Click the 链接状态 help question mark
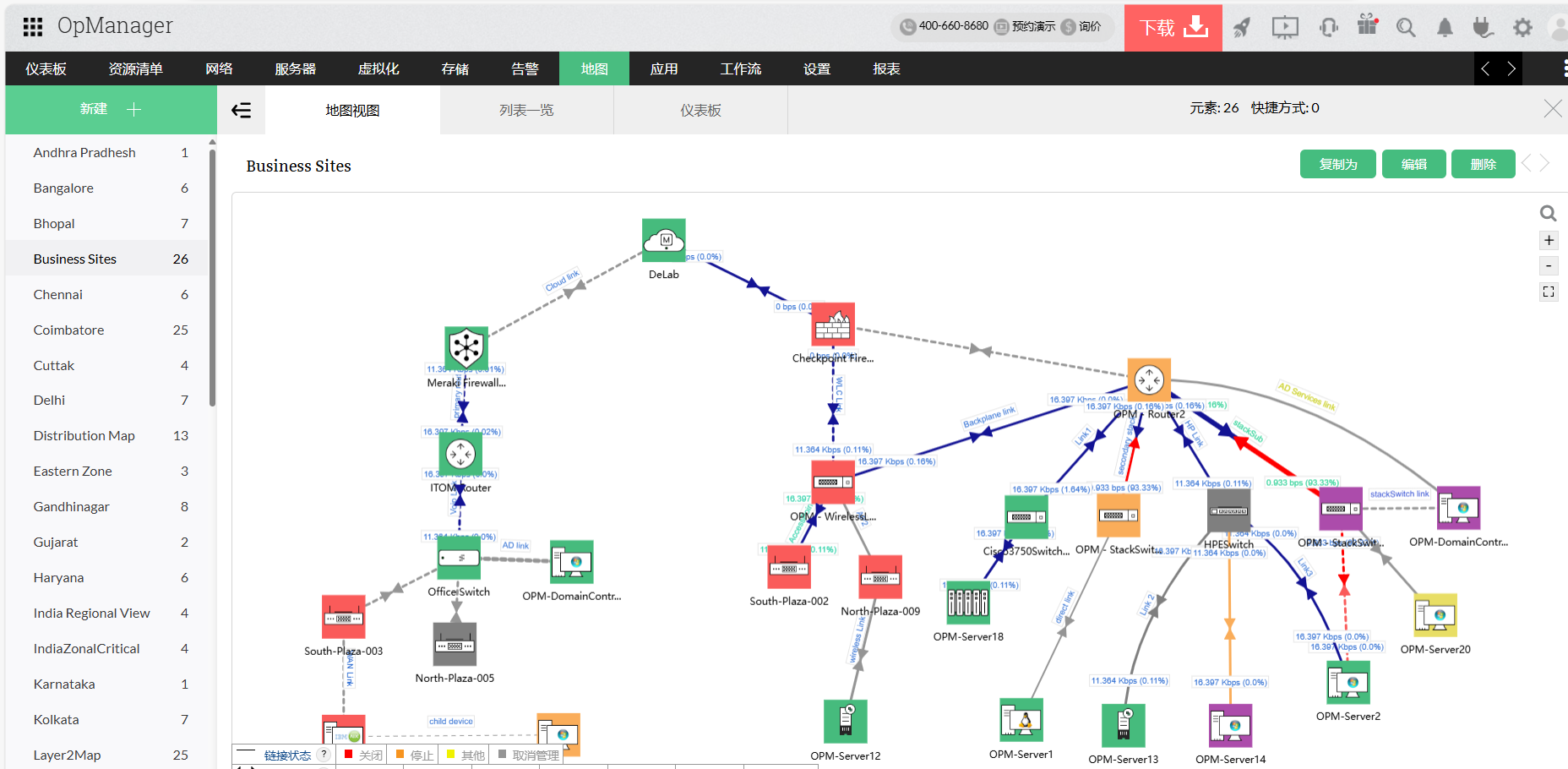Image resolution: width=1568 pixels, height=769 pixels. coord(324,755)
